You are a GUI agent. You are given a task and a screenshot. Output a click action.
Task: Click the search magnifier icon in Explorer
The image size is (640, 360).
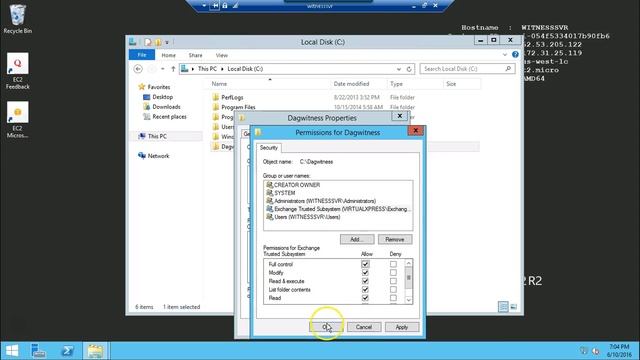coord(508,69)
